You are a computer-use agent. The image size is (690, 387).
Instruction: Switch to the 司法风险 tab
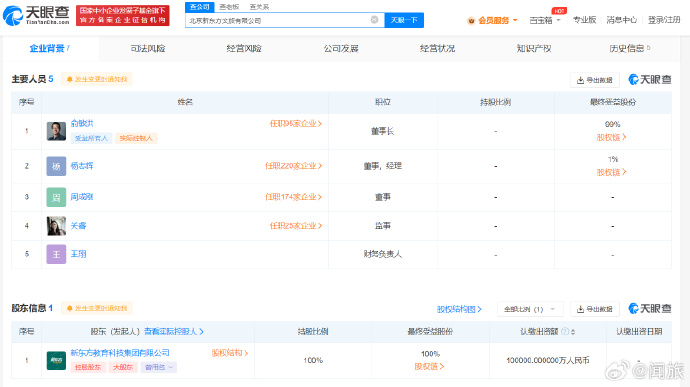[148, 48]
